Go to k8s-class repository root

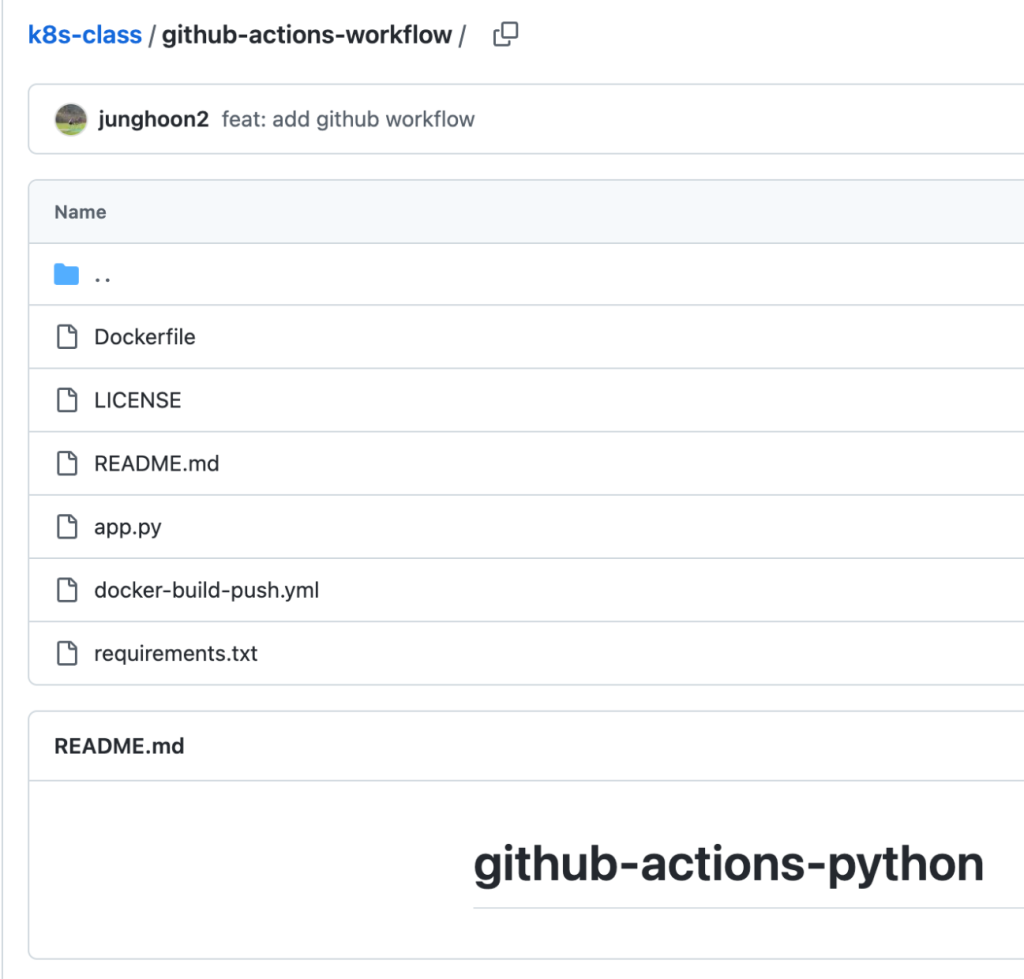(x=85, y=35)
